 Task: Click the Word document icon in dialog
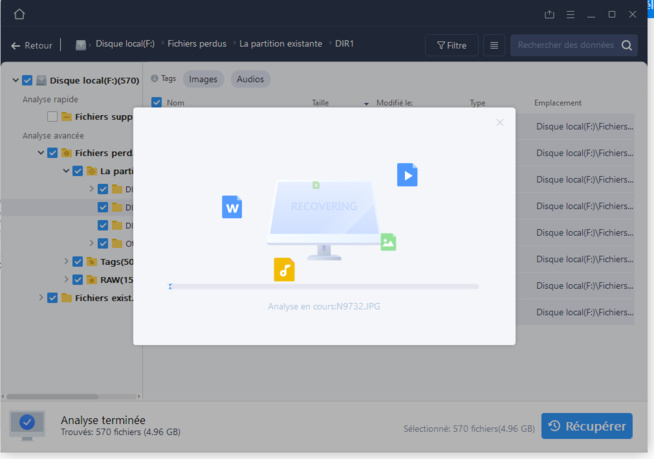(232, 207)
